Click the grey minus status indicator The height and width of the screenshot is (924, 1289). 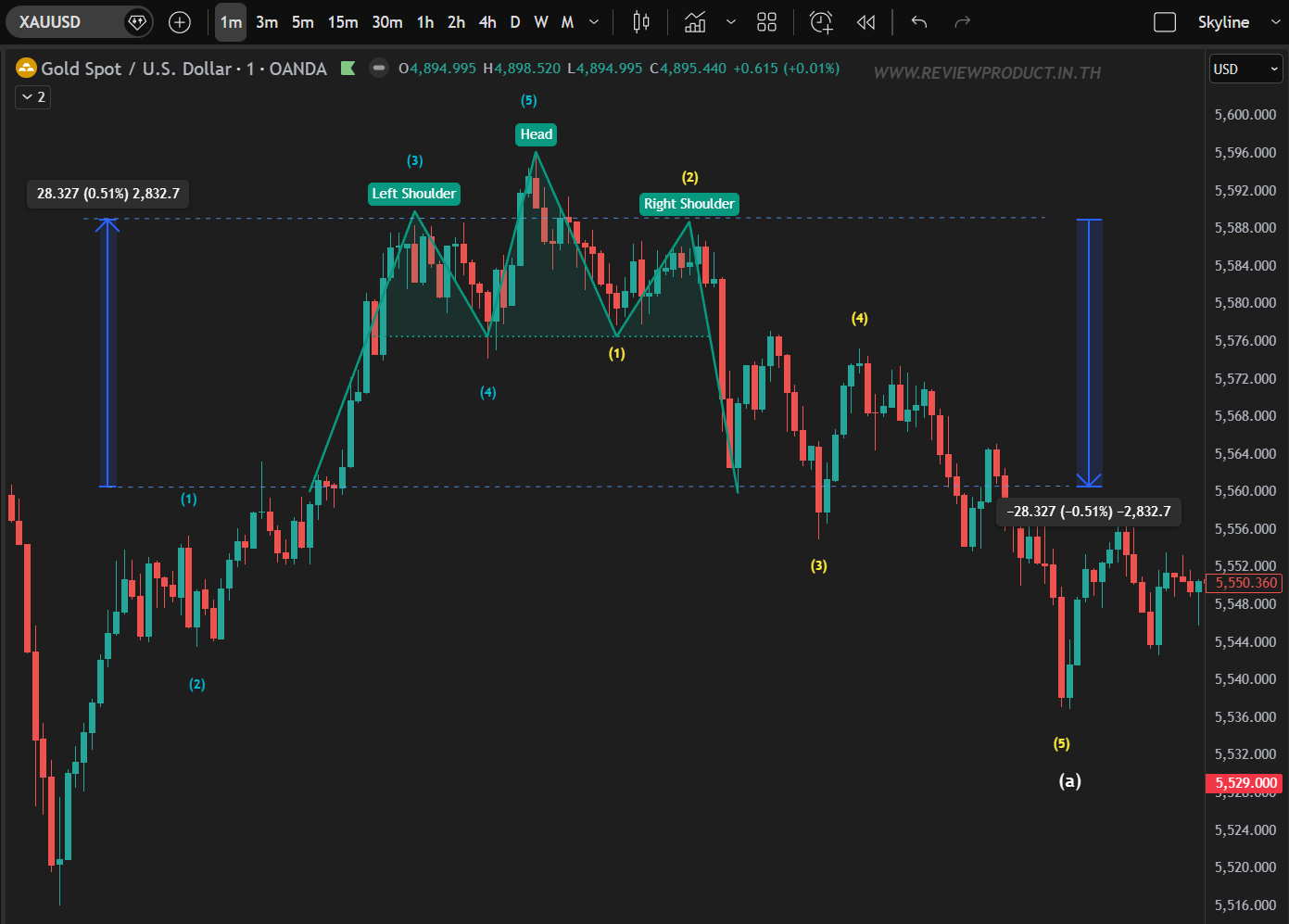[378, 69]
